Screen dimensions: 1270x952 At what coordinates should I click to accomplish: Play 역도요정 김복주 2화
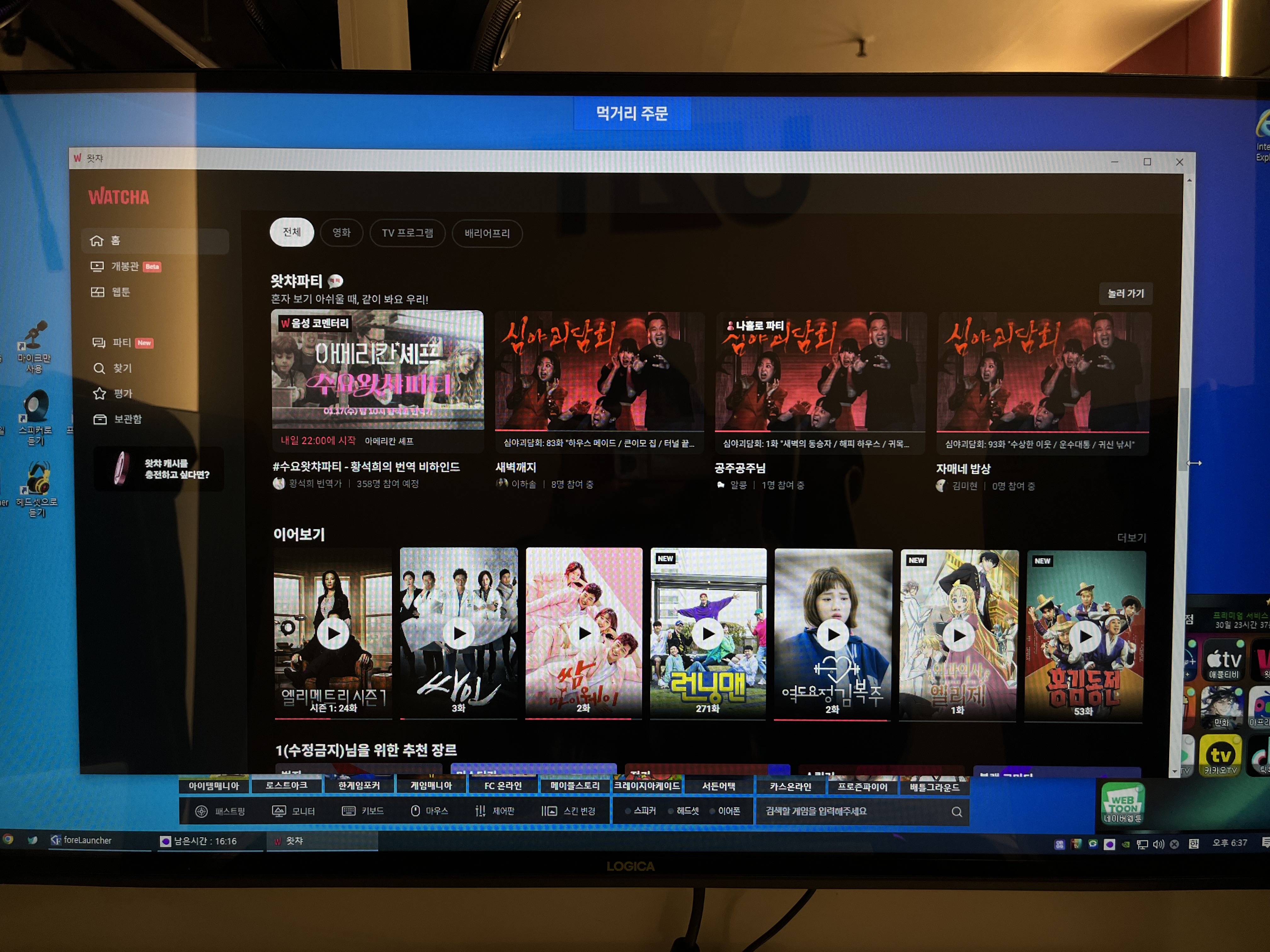[x=833, y=635]
